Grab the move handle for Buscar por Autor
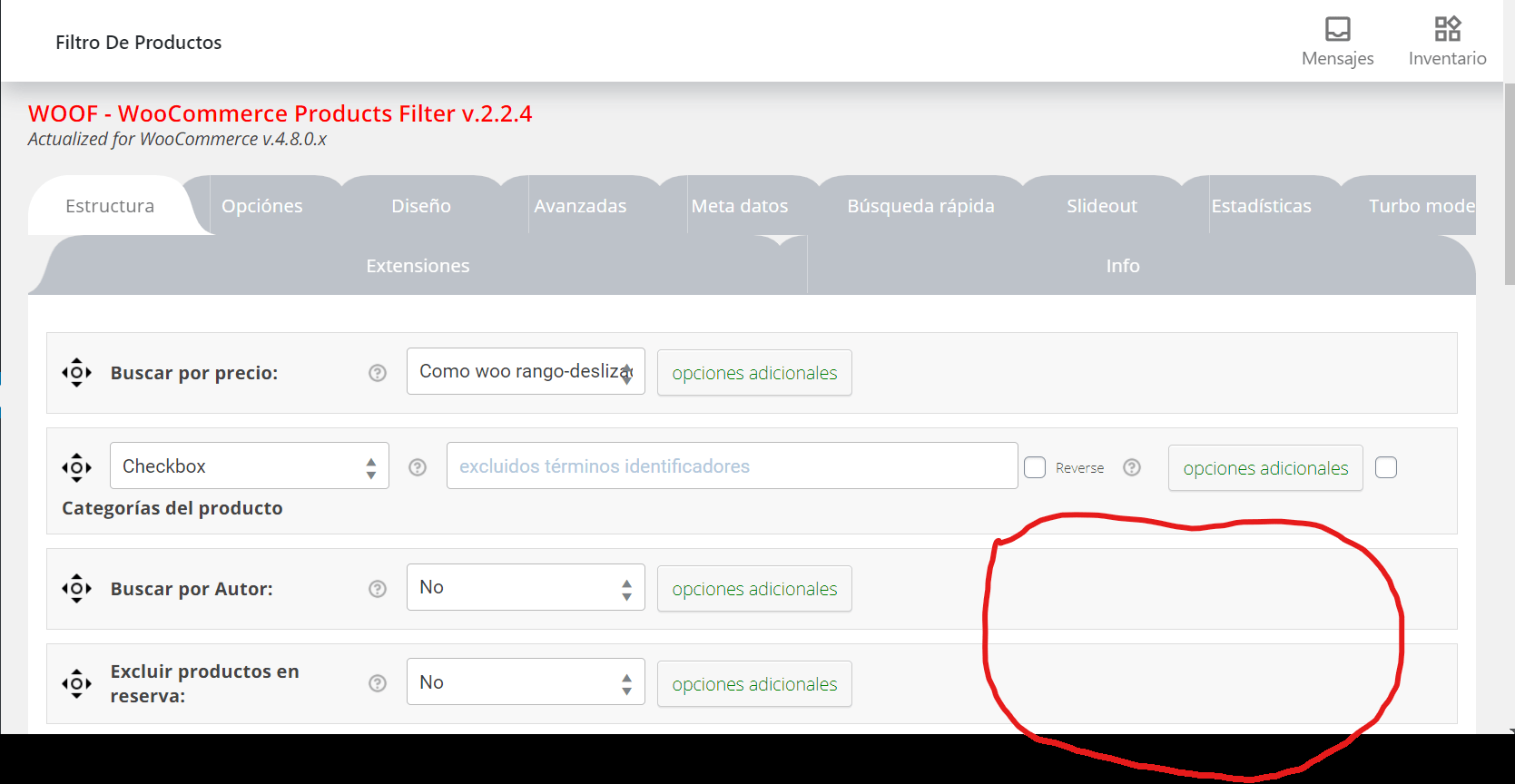This screenshot has width=1515, height=784. [76, 588]
